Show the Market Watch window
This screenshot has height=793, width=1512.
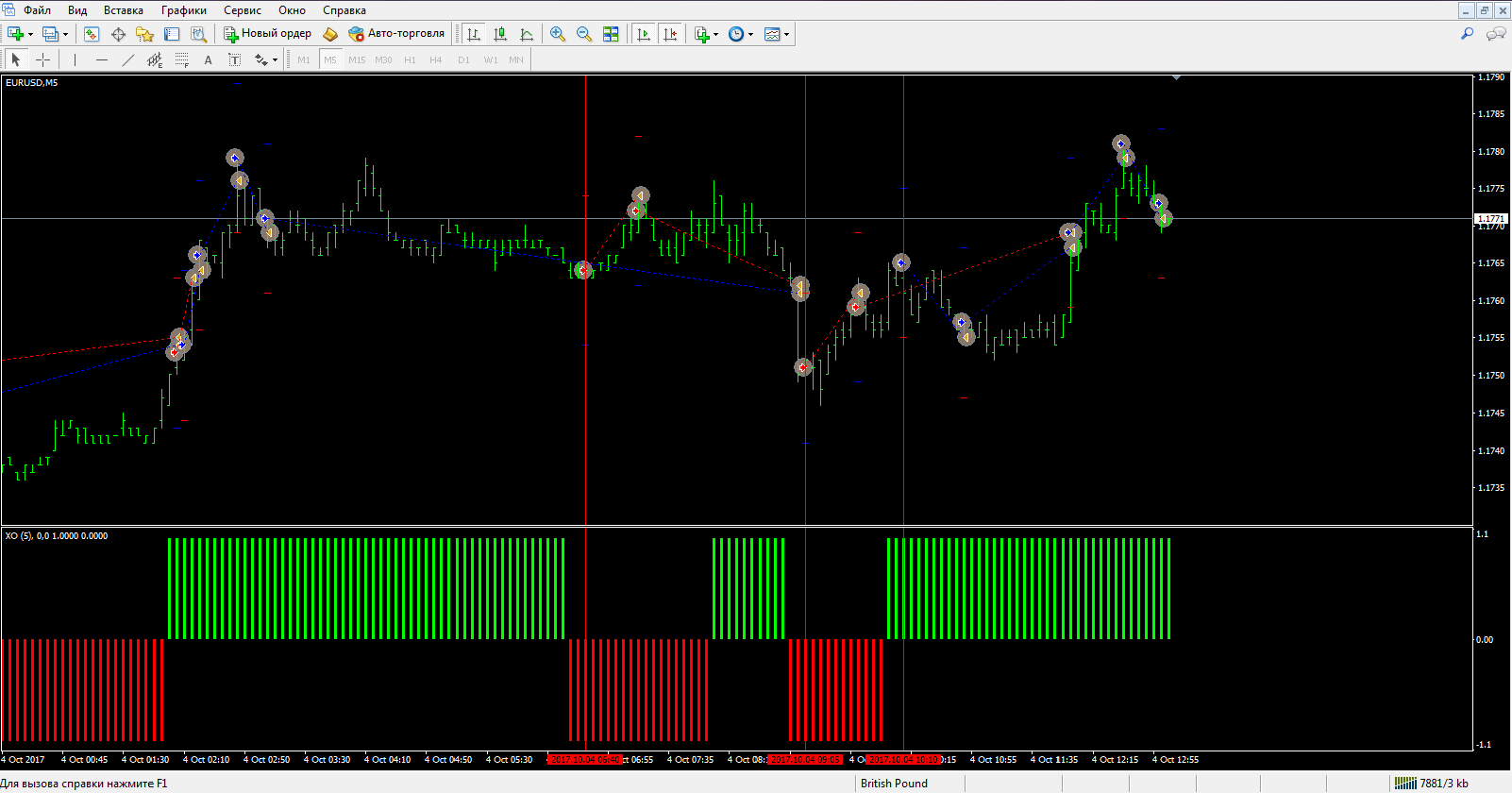(92, 34)
